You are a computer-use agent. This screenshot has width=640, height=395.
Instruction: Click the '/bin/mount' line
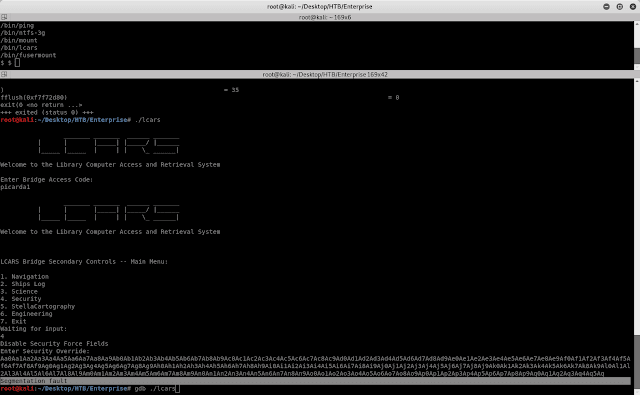[x=19, y=40]
